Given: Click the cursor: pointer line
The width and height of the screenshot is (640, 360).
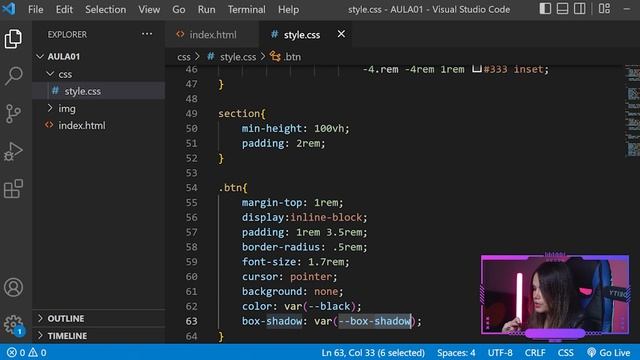Looking at the screenshot, I should pyautogui.click(x=289, y=277).
